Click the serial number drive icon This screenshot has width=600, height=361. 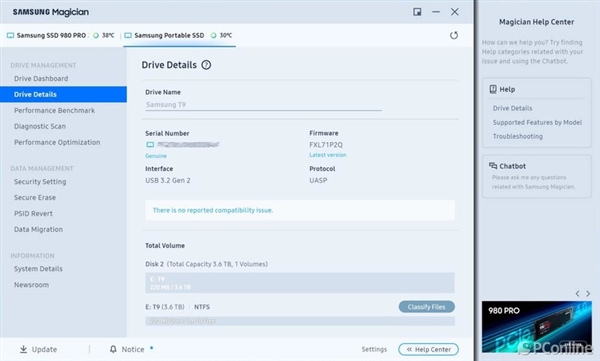150,145
